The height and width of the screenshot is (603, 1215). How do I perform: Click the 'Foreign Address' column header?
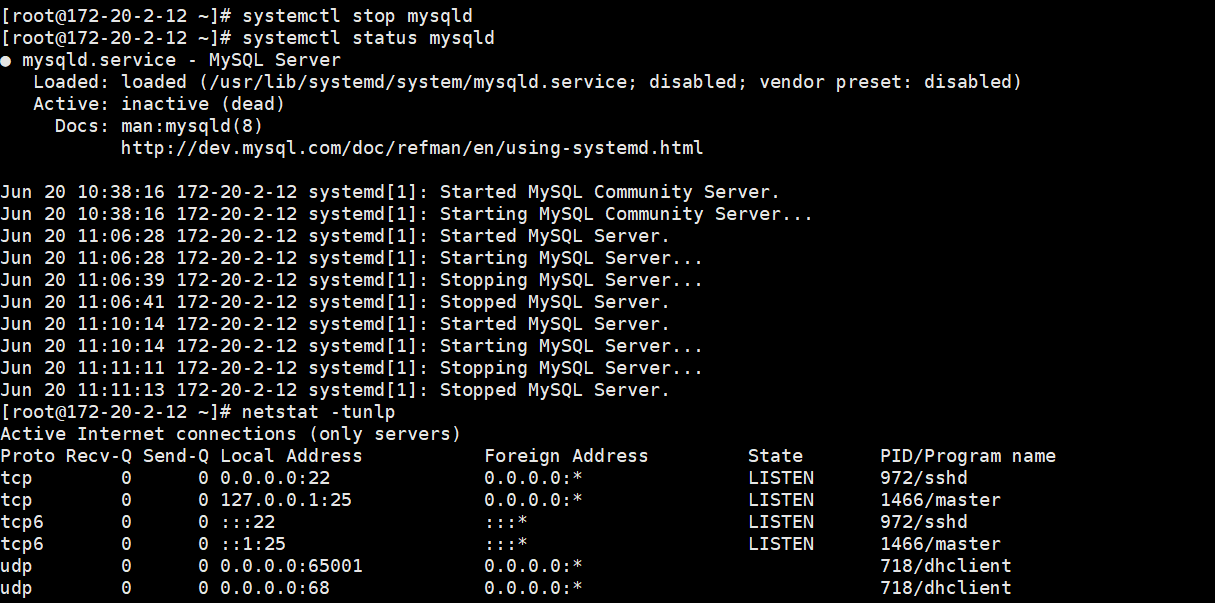click(566, 456)
